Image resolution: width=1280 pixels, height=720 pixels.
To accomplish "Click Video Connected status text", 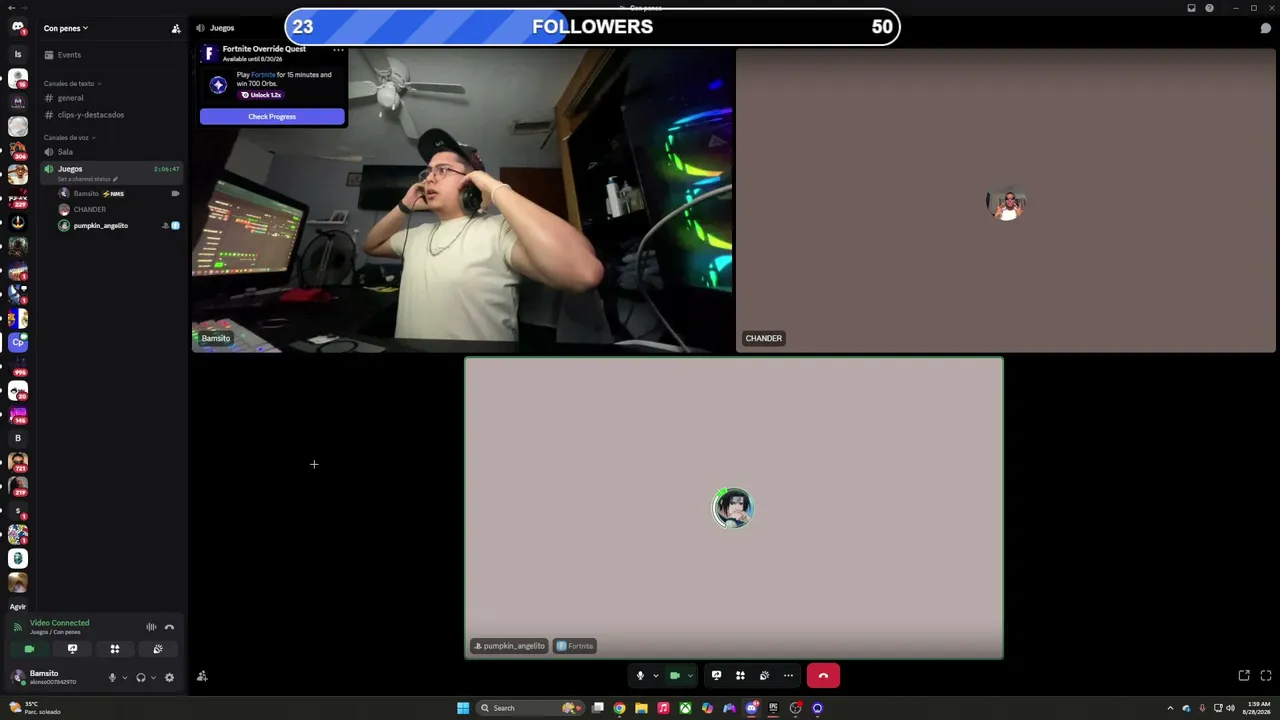I will tap(59, 623).
